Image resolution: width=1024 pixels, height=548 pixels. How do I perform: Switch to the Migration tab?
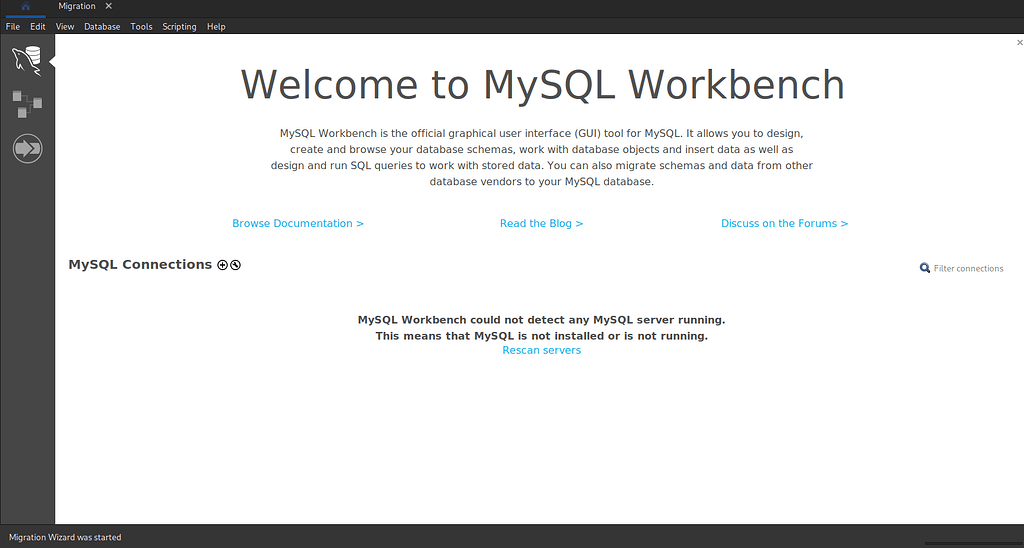click(x=77, y=7)
